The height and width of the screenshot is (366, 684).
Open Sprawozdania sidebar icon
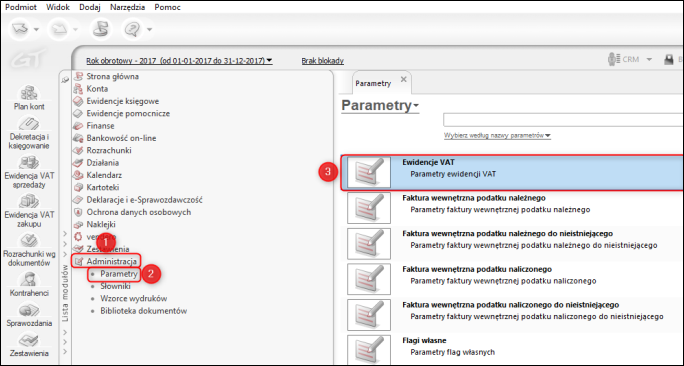click(29, 310)
